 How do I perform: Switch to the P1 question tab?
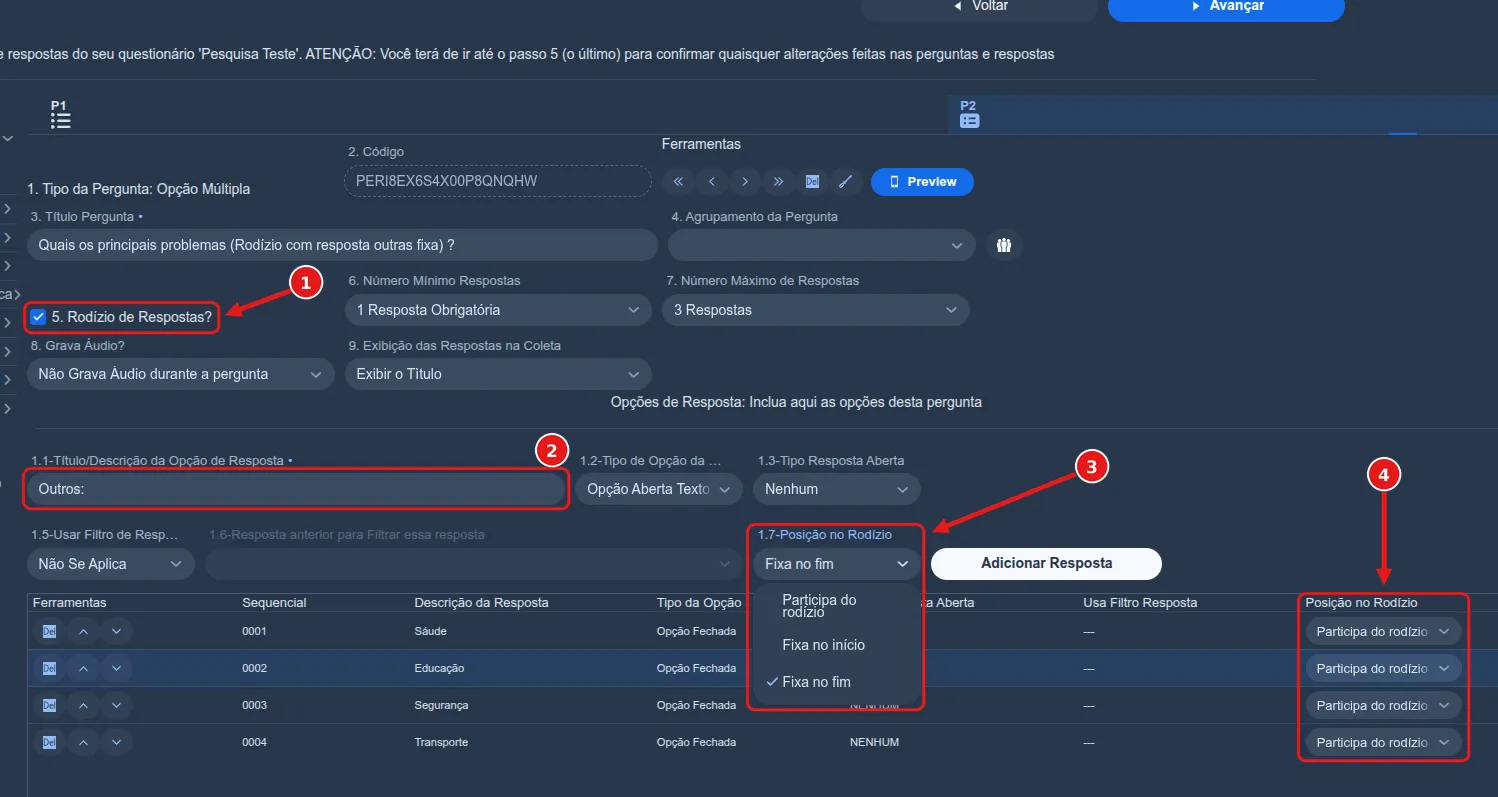click(x=61, y=115)
